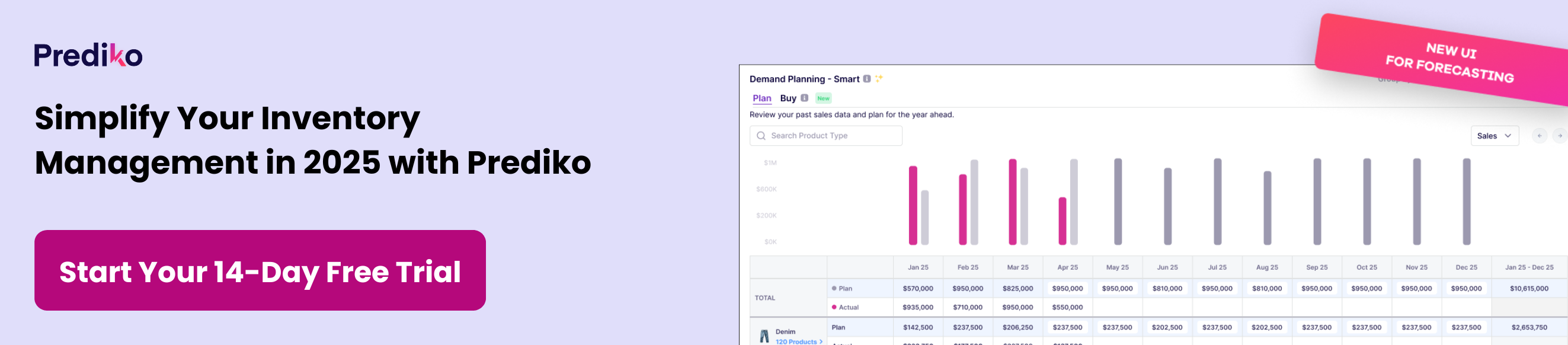
Task: Open the Sales metric dropdown
Action: click(1495, 136)
